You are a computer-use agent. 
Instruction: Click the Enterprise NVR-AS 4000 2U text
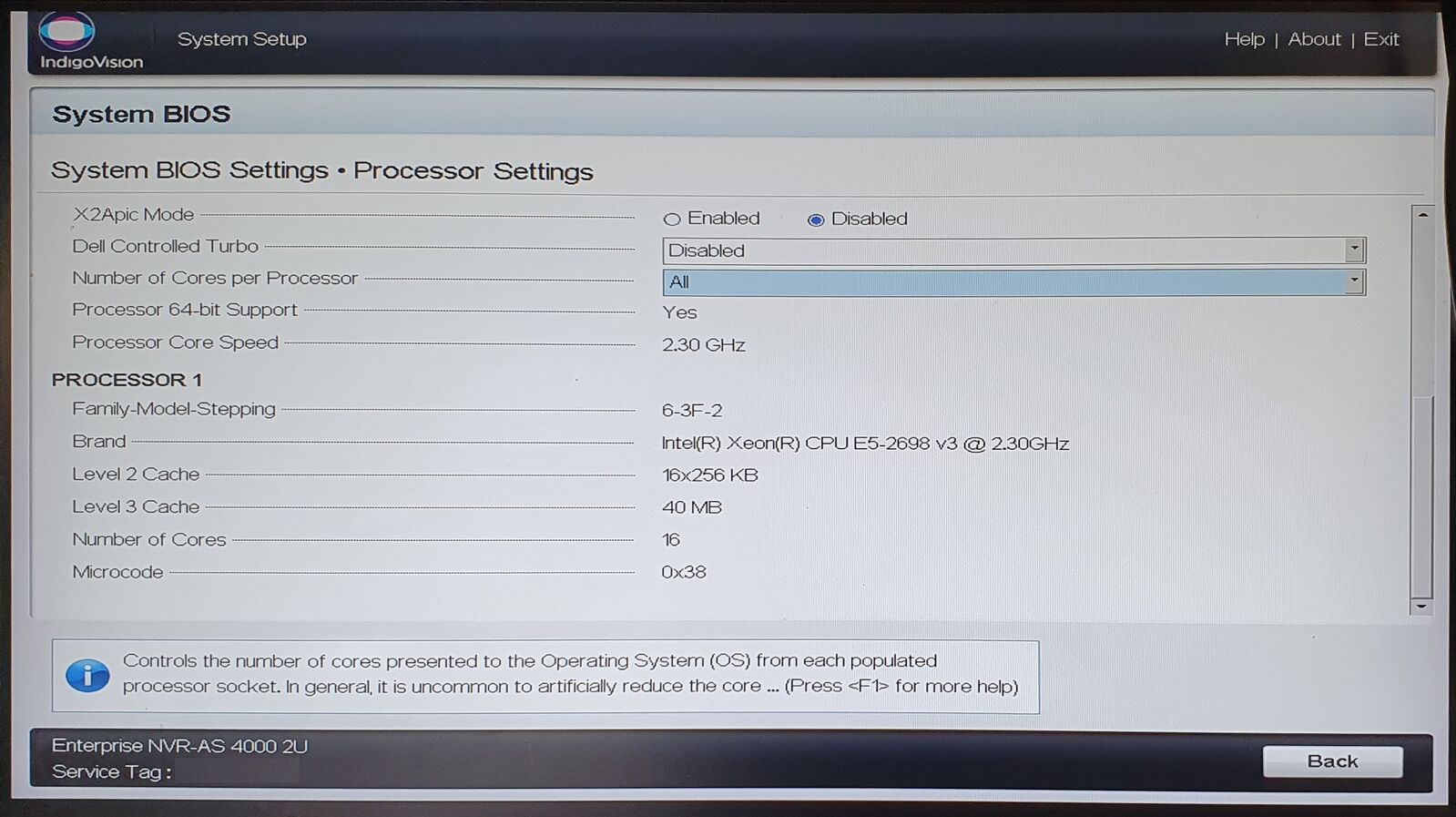(x=179, y=746)
